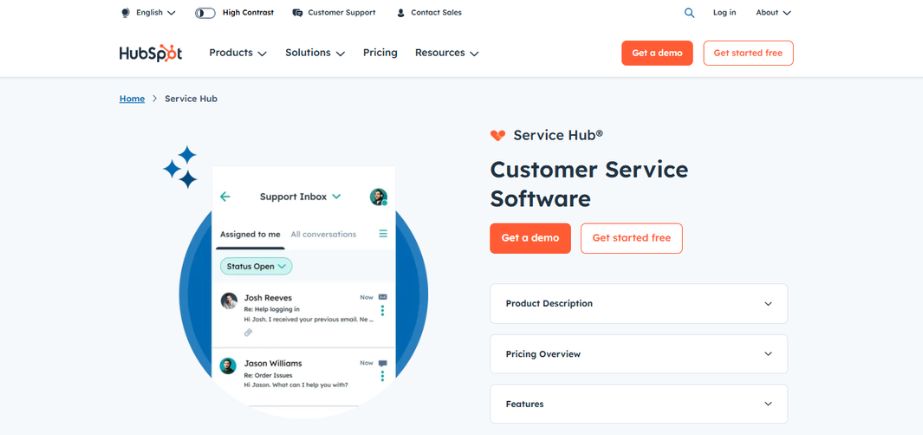Click chat icon on Jason Williams row
The width and height of the screenshot is (923, 435).
click(383, 363)
